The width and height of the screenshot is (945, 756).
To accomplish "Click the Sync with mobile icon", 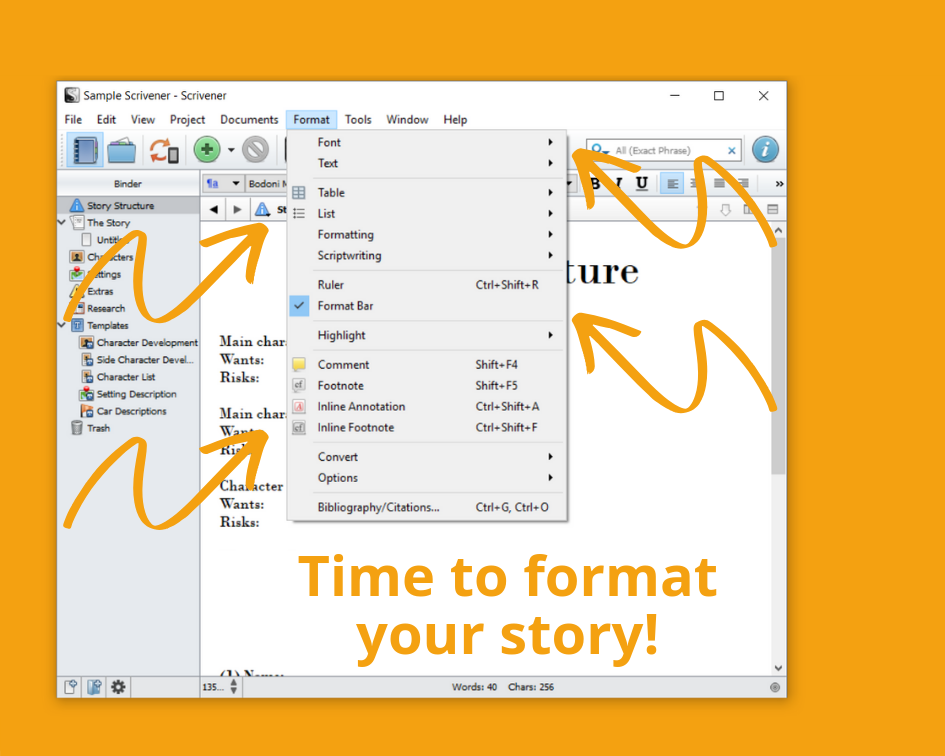I will point(164,150).
